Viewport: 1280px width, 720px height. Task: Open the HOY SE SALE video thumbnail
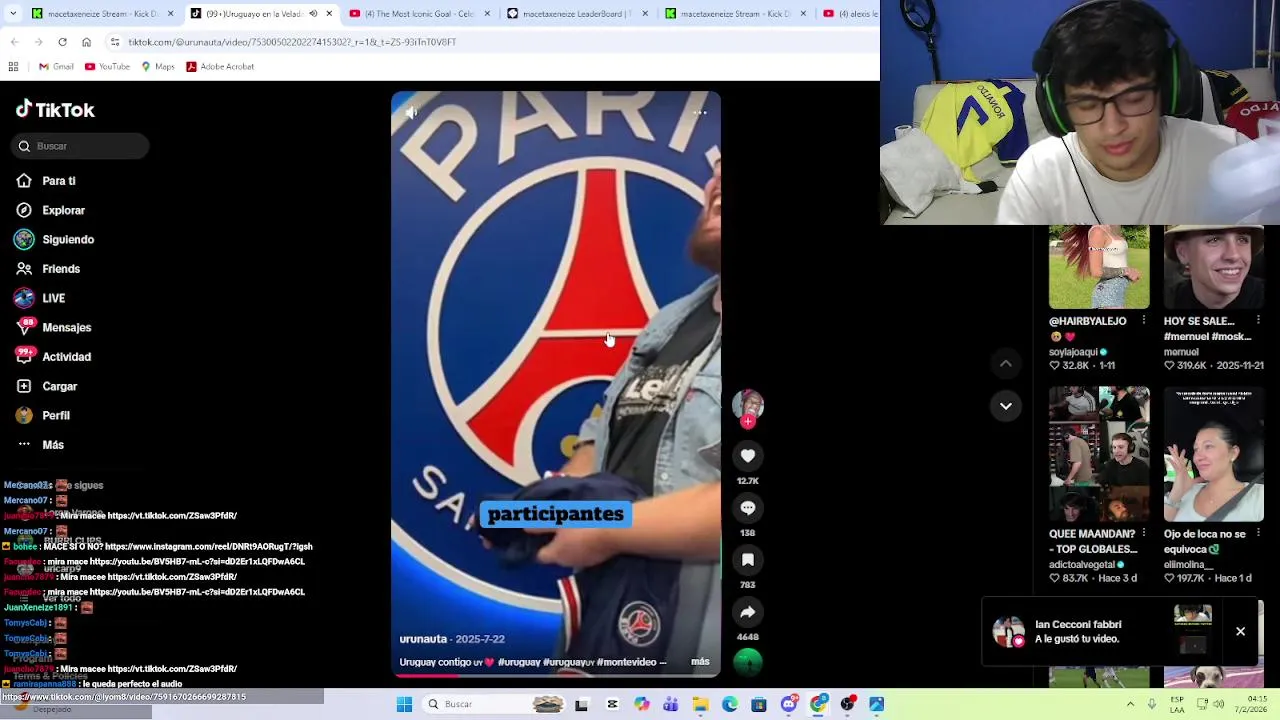[1214, 267]
